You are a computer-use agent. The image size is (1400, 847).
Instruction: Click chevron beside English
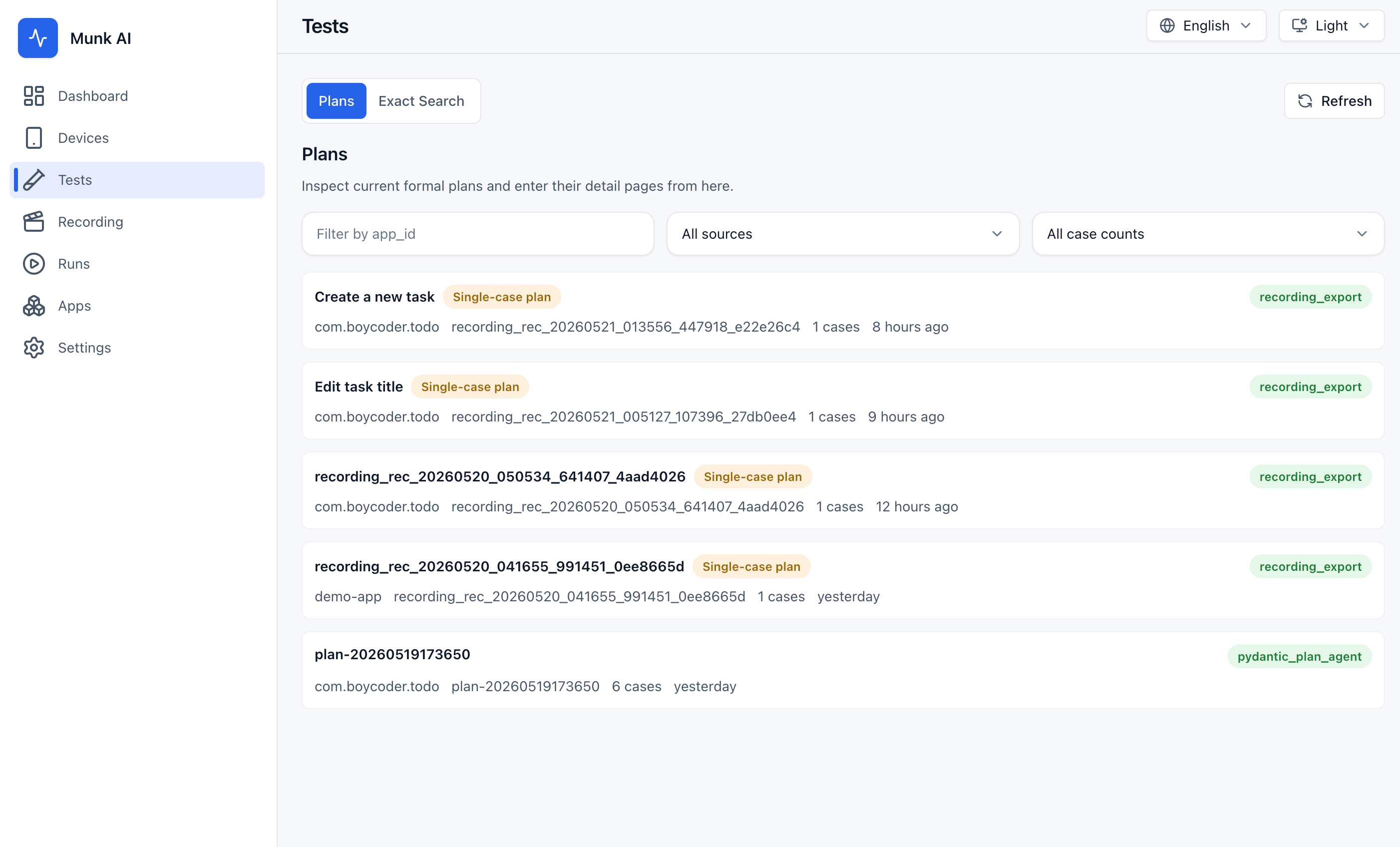click(x=1246, y=25)
